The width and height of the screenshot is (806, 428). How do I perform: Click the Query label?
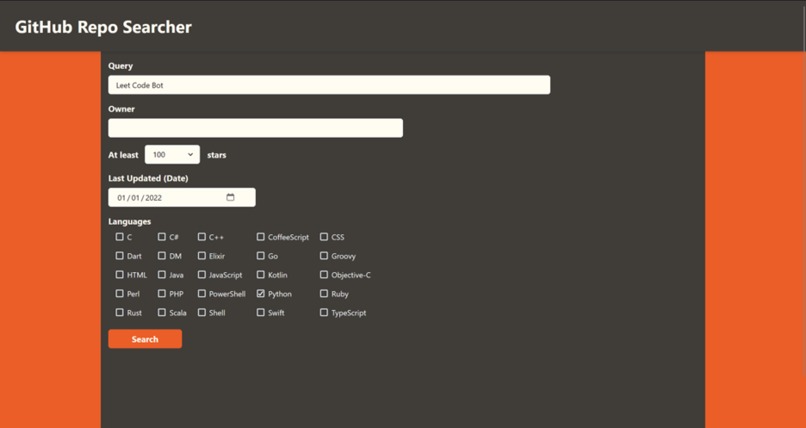click(x=120, y=66)
